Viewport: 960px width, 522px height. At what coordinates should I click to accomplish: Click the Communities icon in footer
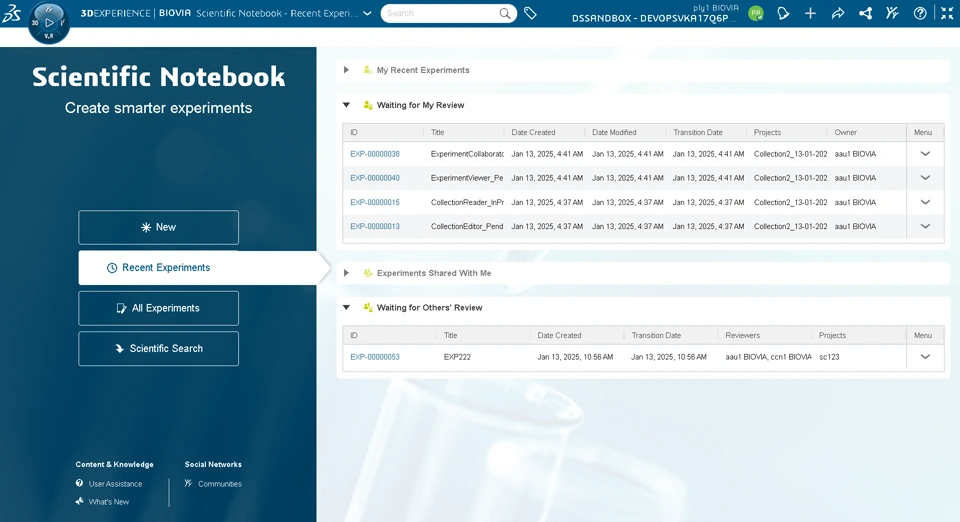[189, 483]
